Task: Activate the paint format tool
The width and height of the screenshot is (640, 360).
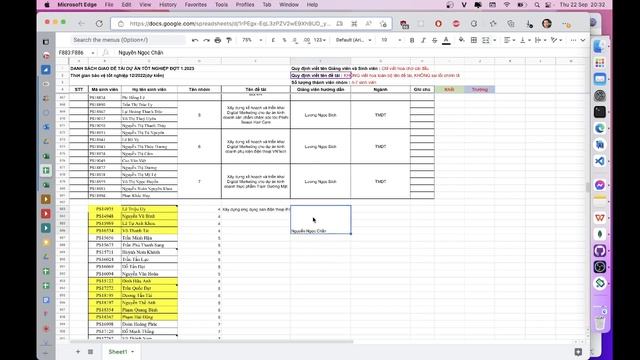Action: [x=229, y=40]
